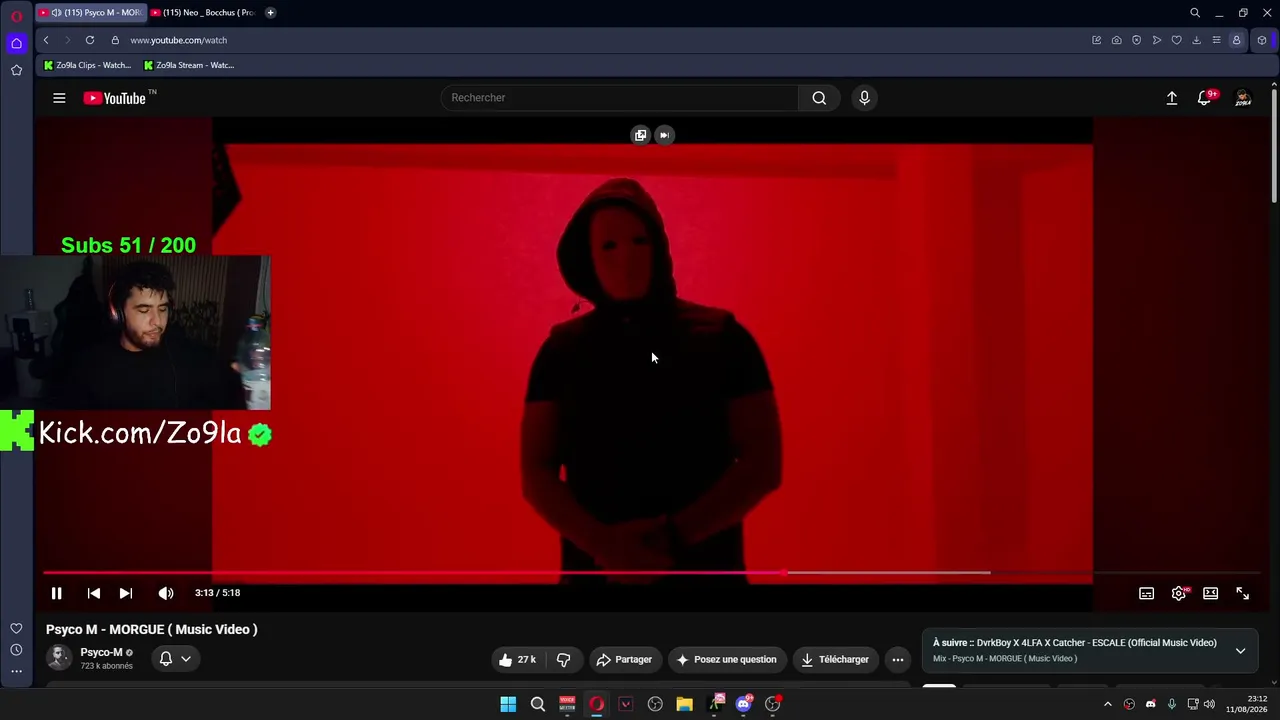Open the video more actions menu
1280x720 pixels.
click(898, 659)
